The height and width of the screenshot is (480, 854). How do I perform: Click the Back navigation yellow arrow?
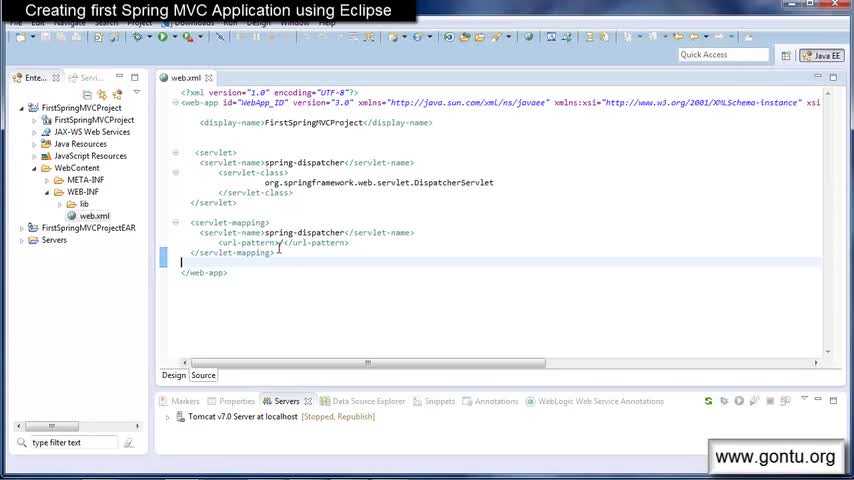[x=694, y=37]
